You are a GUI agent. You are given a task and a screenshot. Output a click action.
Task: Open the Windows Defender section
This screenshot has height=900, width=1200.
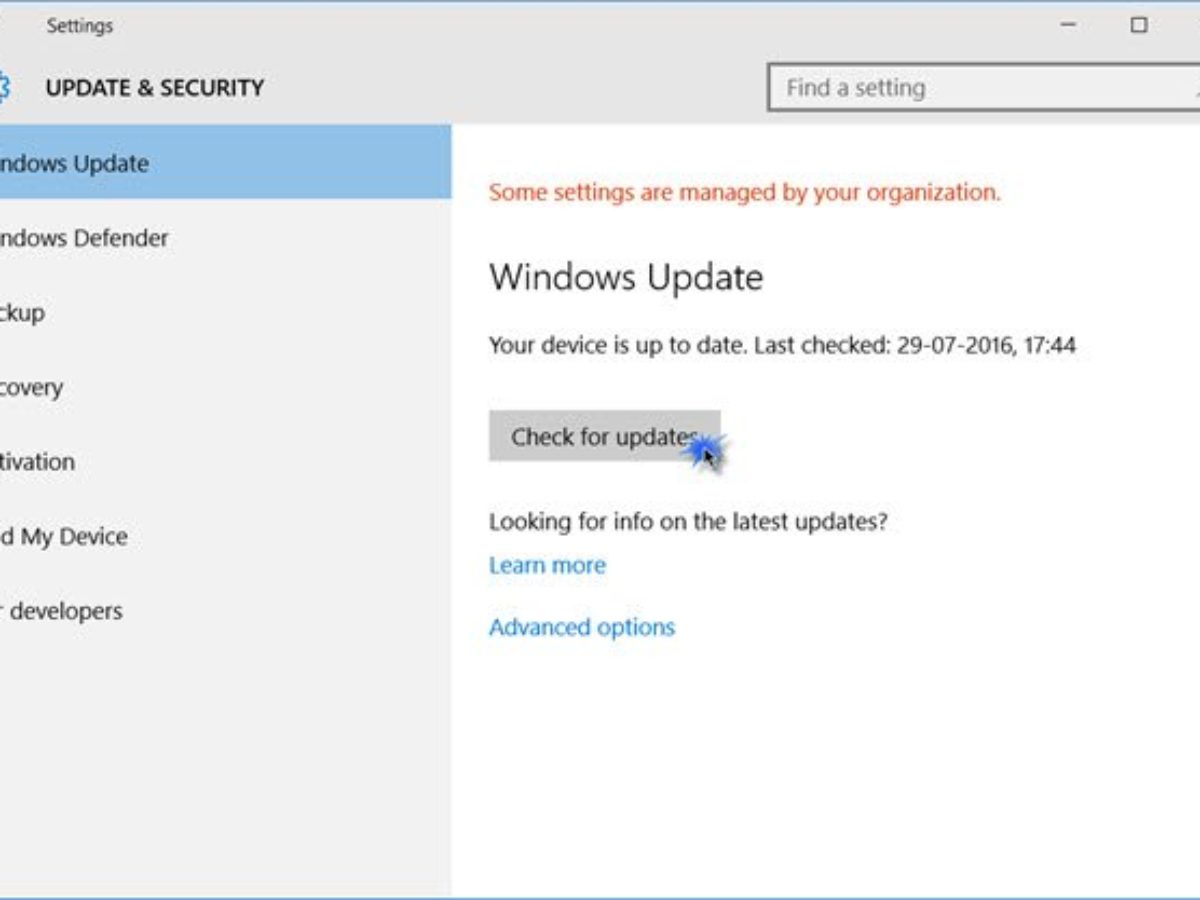pyautogui.click(x=85, y=238)
